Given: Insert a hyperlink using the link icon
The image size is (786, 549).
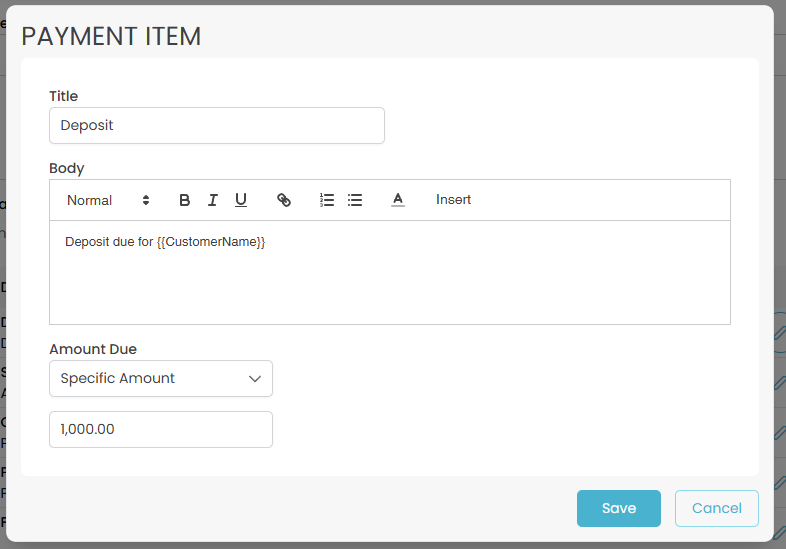Looking at the screenshot, I should [x=284, y=200].
